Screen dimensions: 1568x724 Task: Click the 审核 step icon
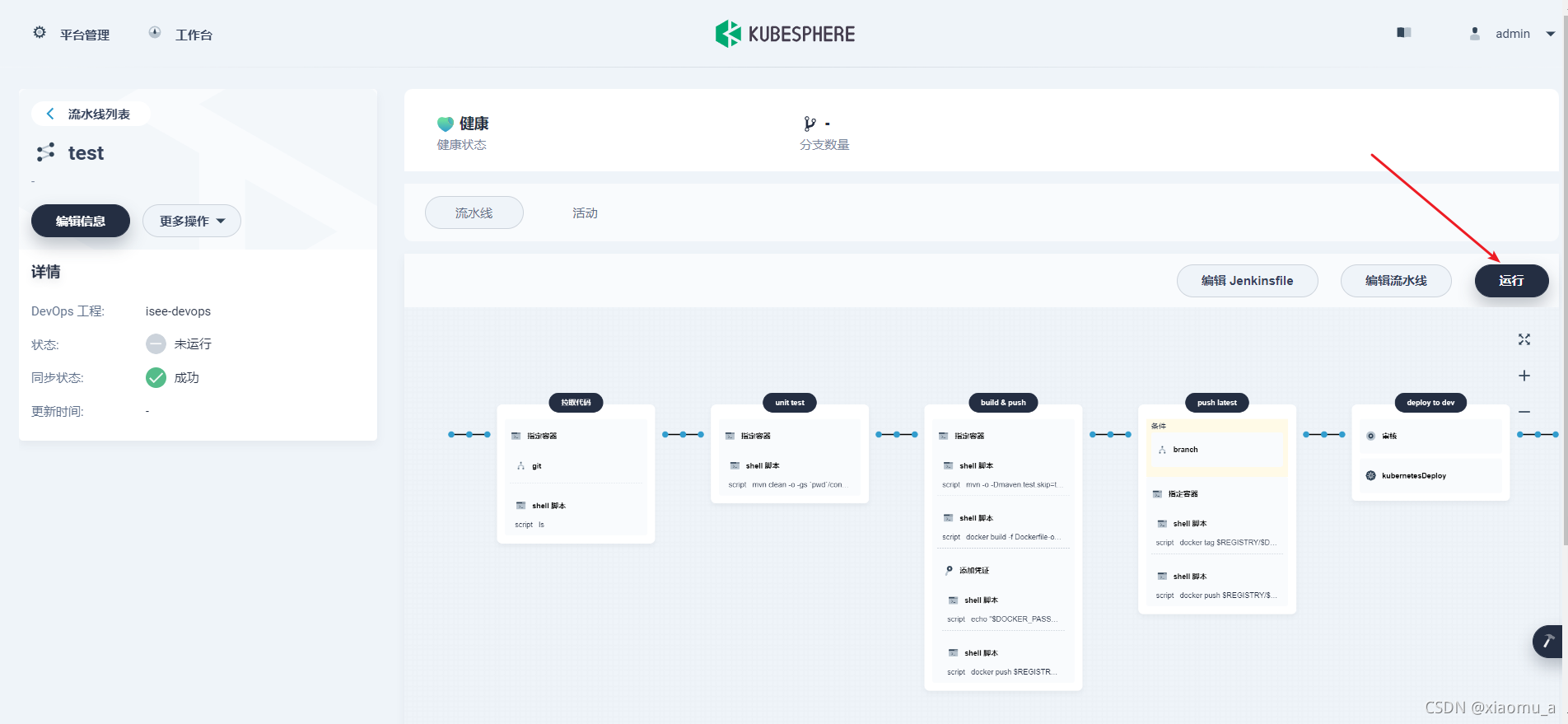click(1370, 436)
